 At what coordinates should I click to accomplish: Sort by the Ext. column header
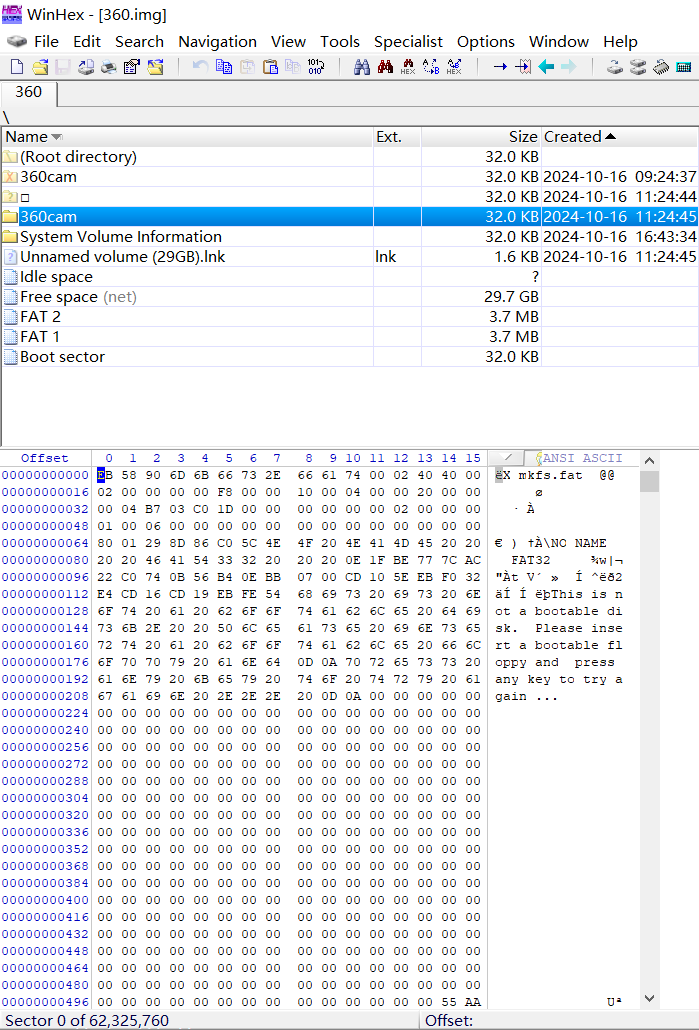397,137
